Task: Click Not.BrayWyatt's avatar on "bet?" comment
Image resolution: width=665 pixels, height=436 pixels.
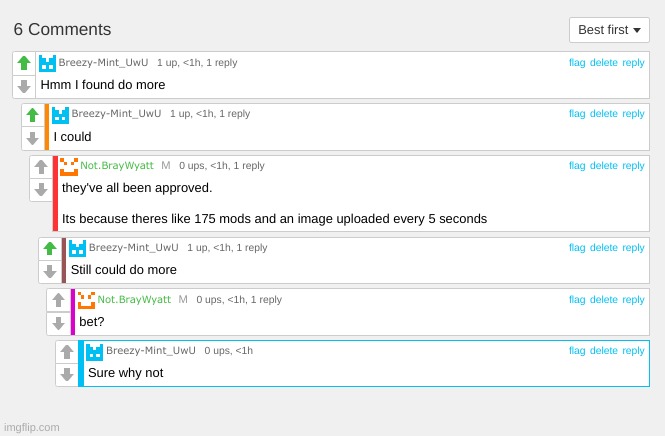Action: pos(87,300)
